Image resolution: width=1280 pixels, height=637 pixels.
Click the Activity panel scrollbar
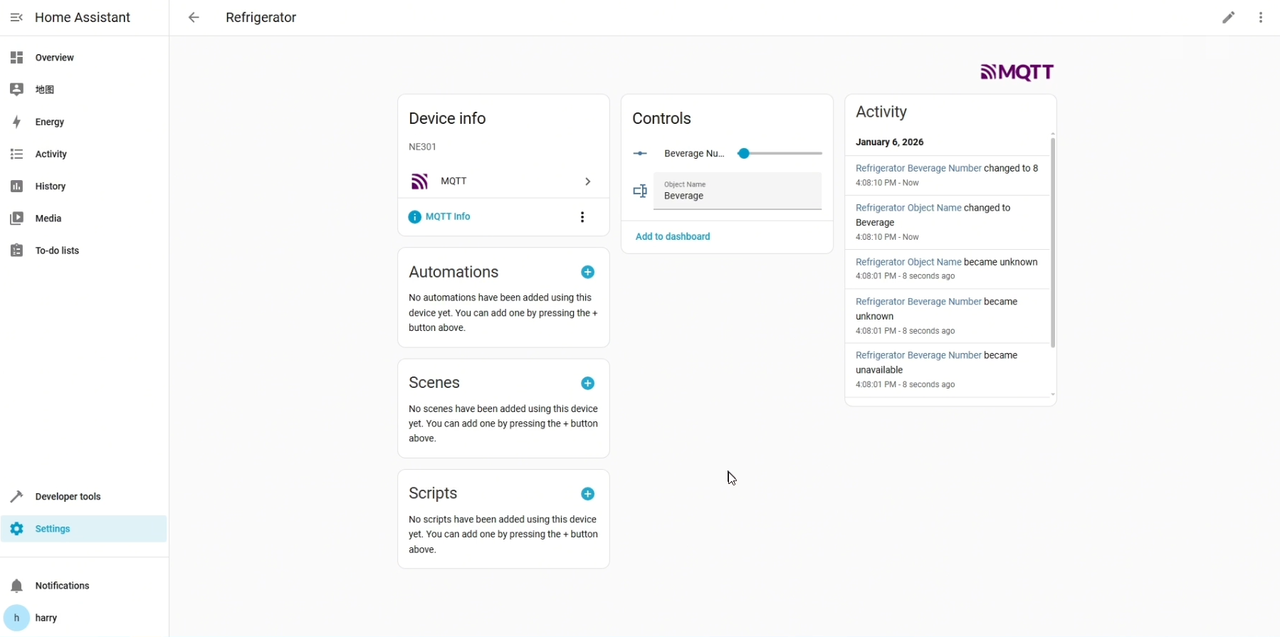[x=1053, y=240]
